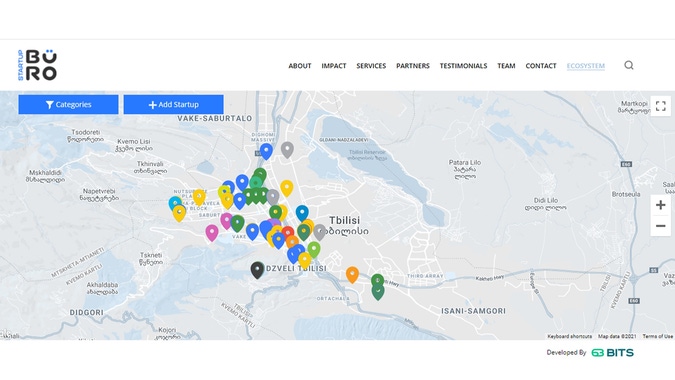Navigate to the Partners section
The width and height of the screenshot is (675, 380).
(413, 66)
